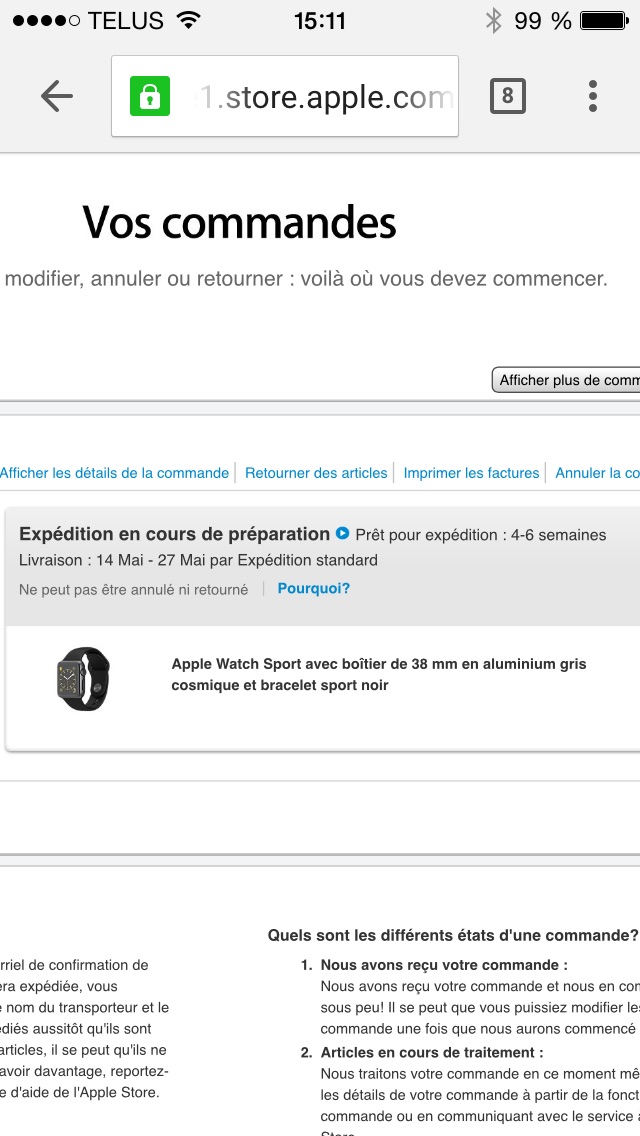
Task: Click Retourner des articles link
Action: coord(316,473)
